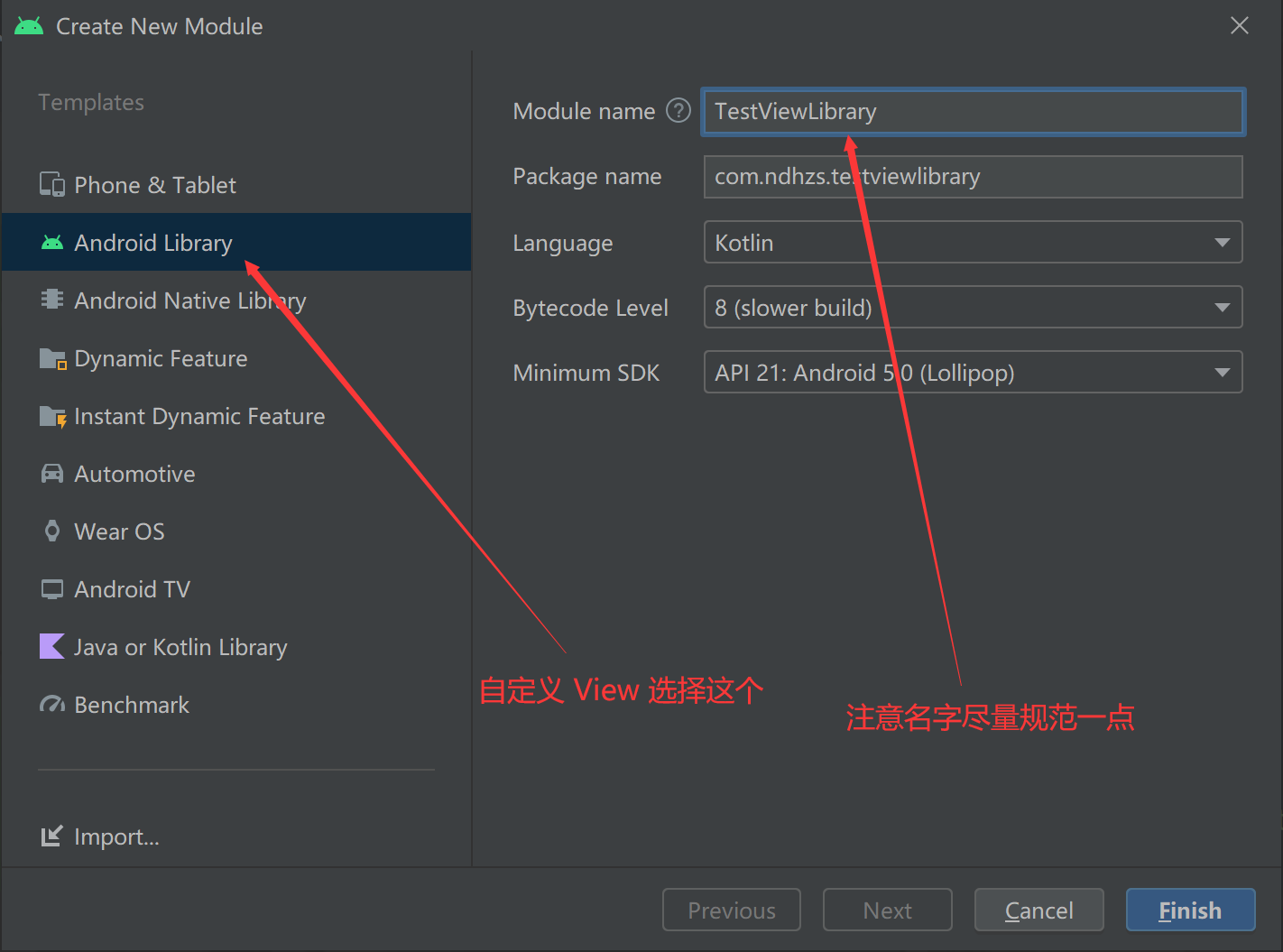The width and height of the screenshot is (1283, 952).
Task: Pick the Dynamic Feature template
Action: [x=236, y=358]
